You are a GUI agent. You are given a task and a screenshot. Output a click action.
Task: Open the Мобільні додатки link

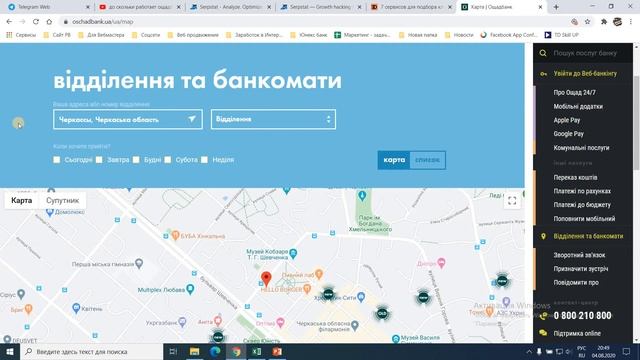click(578, 107)
